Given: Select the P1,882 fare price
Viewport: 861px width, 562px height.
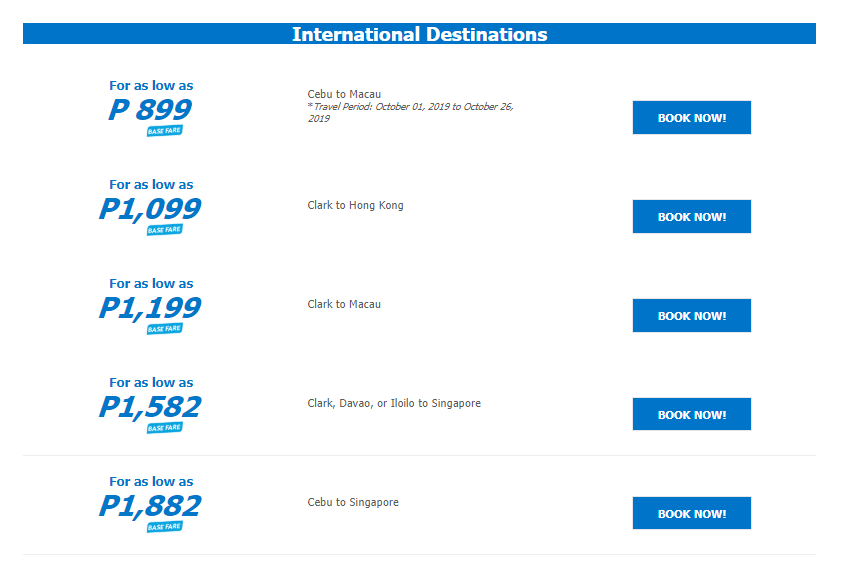Looking at the screenshot, I should coord(150,506).
